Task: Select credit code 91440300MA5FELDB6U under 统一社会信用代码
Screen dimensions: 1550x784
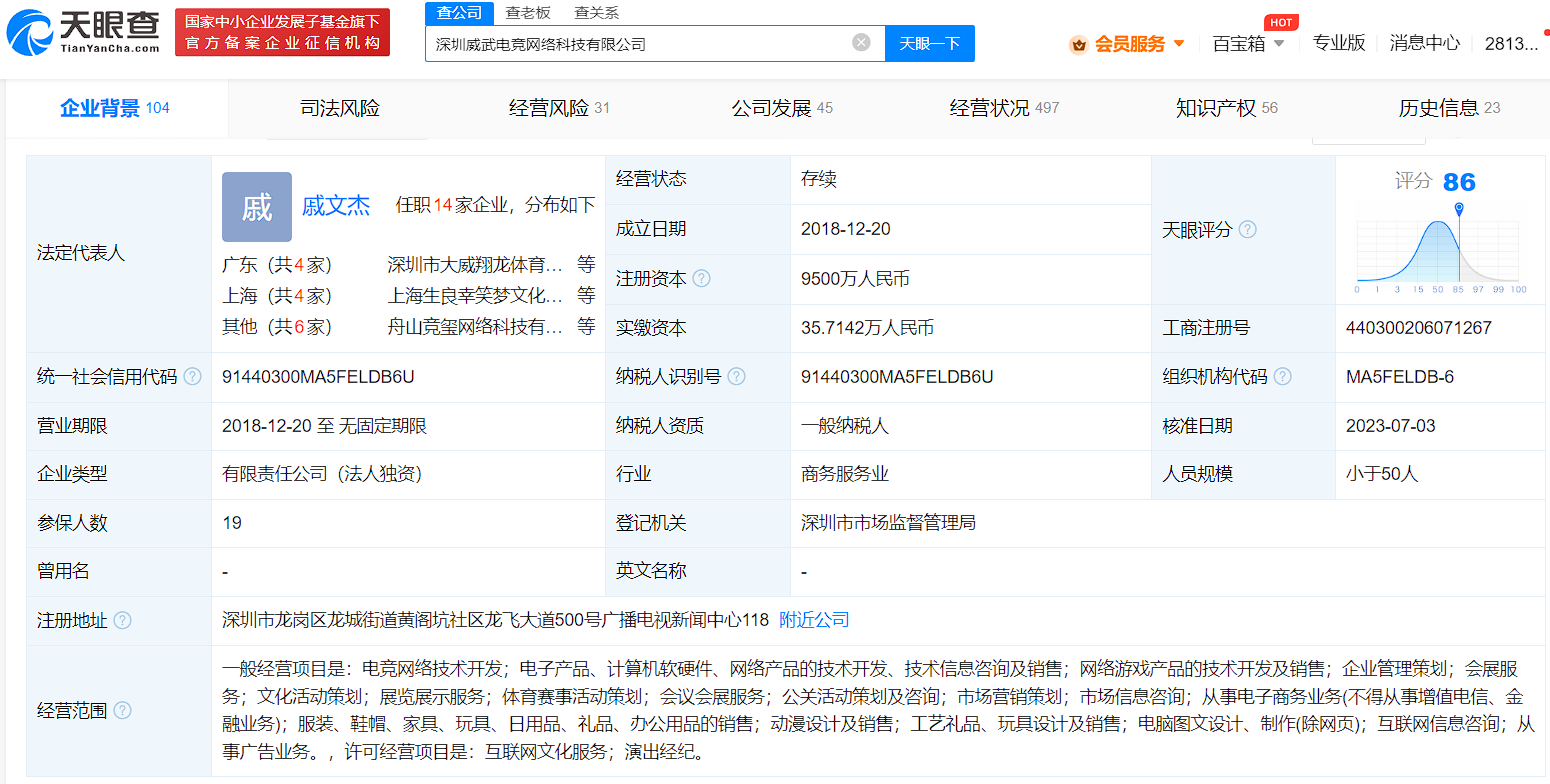Action: 318,377
